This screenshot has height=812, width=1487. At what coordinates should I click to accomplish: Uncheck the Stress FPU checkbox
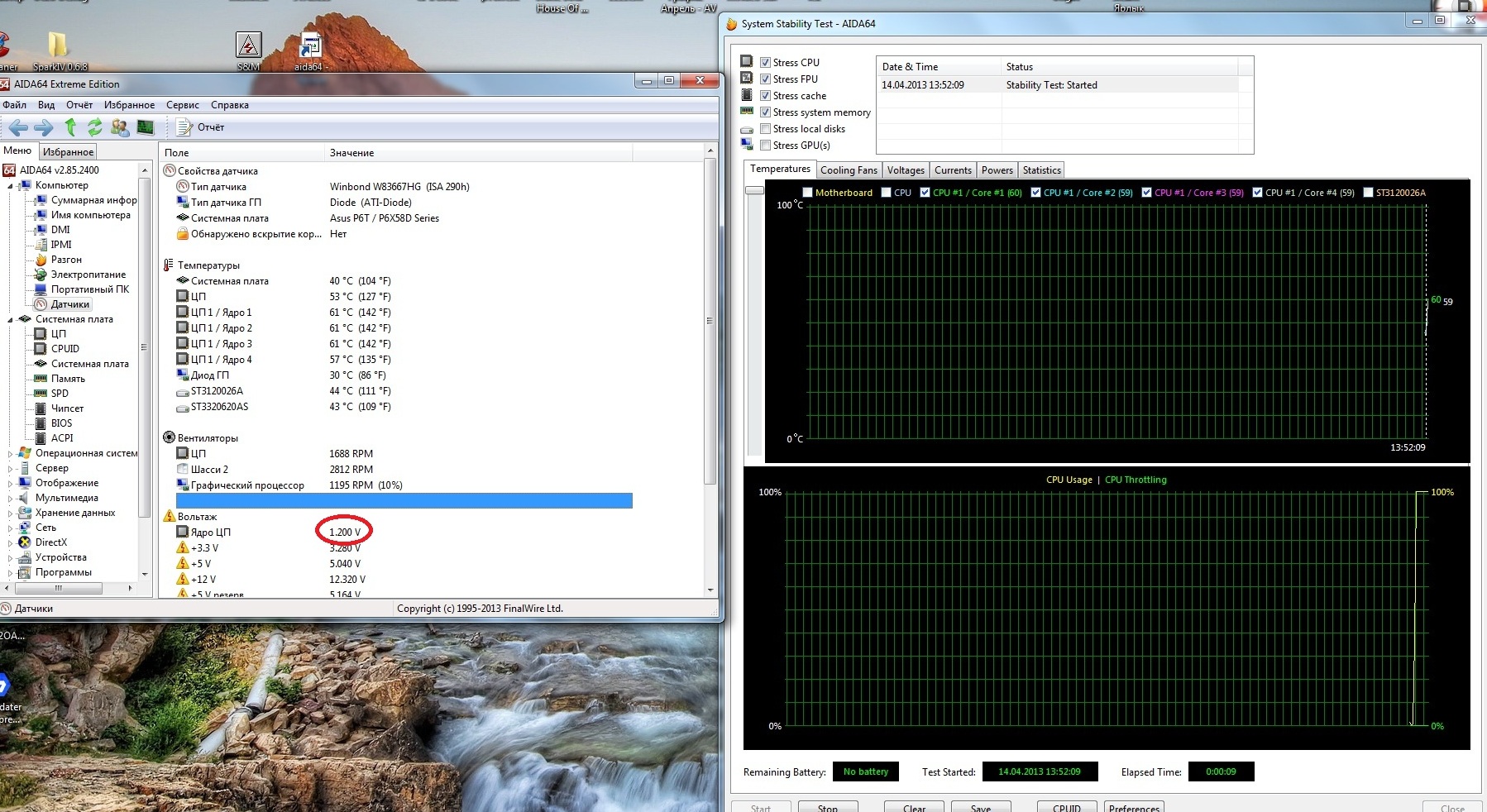pyautogui.click(x=766, y=79)
